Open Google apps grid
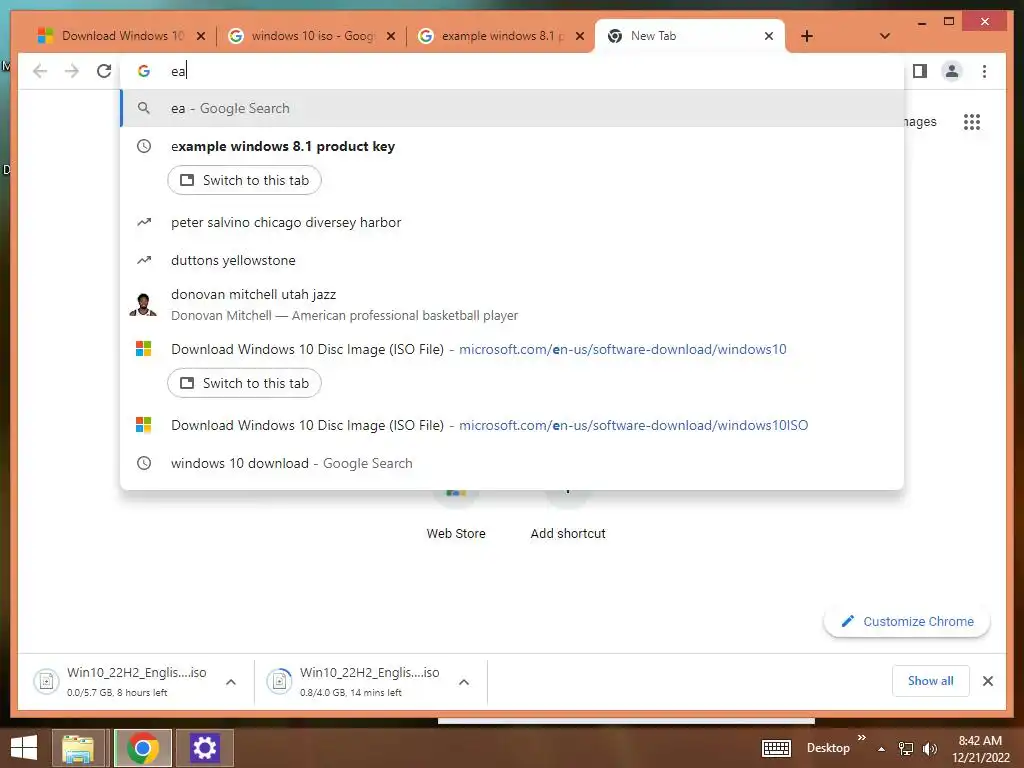Viewport: 1024px width, 768px height. tap(972, 122)
